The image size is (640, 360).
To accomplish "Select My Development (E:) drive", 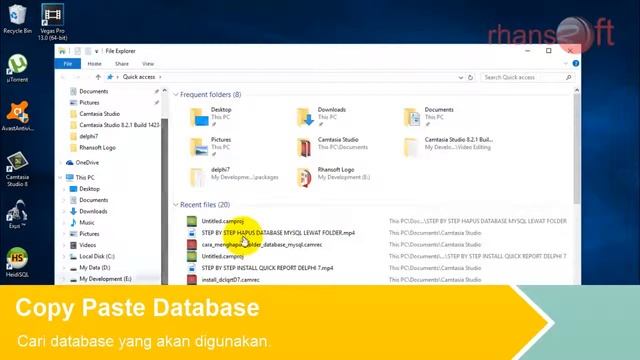I will coord(105,279).
